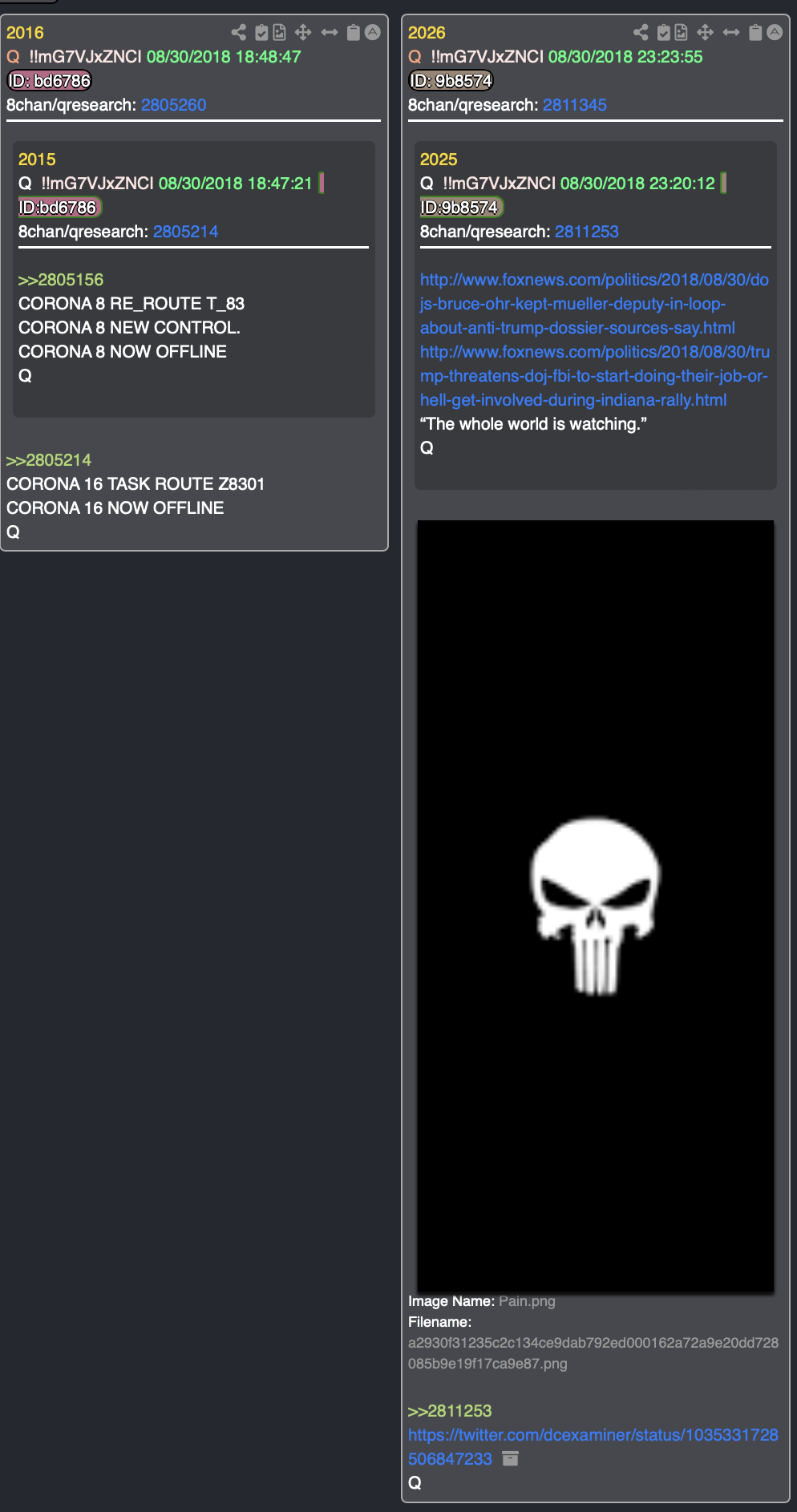Click the clipboard-check icon on post 2026
Image resolution: width=797 pixels, height=1512 pixels.
663,32
